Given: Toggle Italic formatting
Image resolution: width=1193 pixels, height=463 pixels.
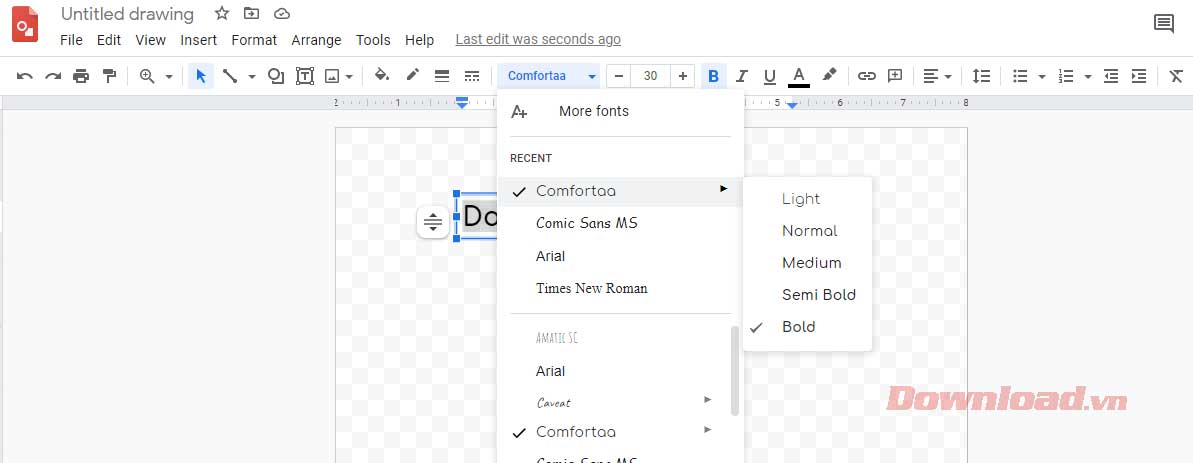Looking at the screenshot, I should point(742,76).
